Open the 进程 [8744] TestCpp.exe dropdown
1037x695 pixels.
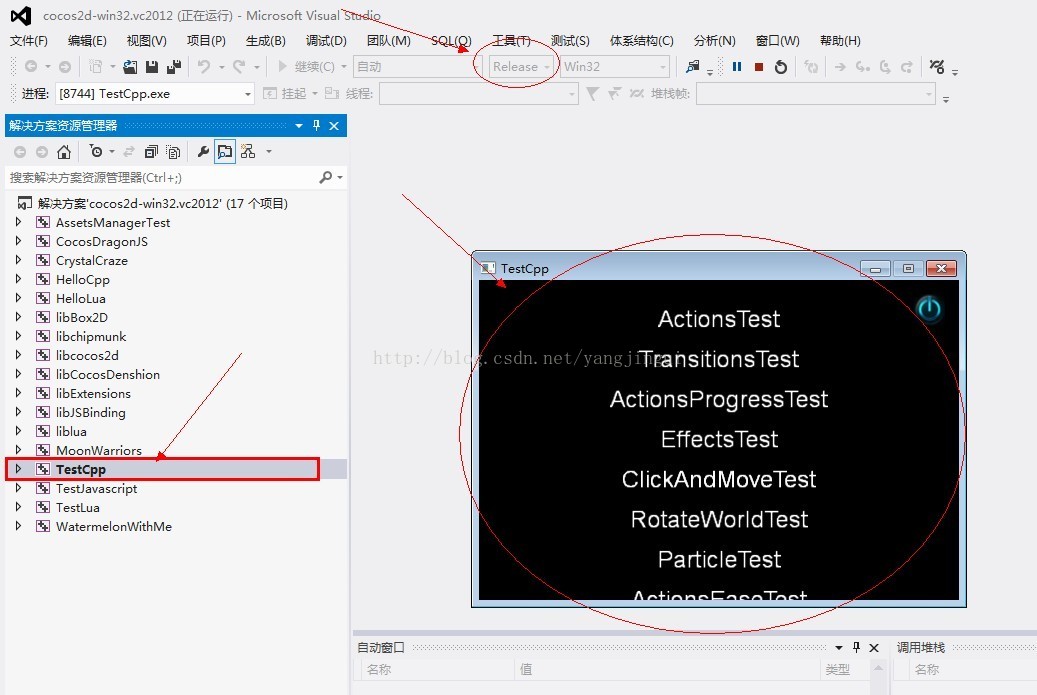pyautogui.click(x=155, y=94)
